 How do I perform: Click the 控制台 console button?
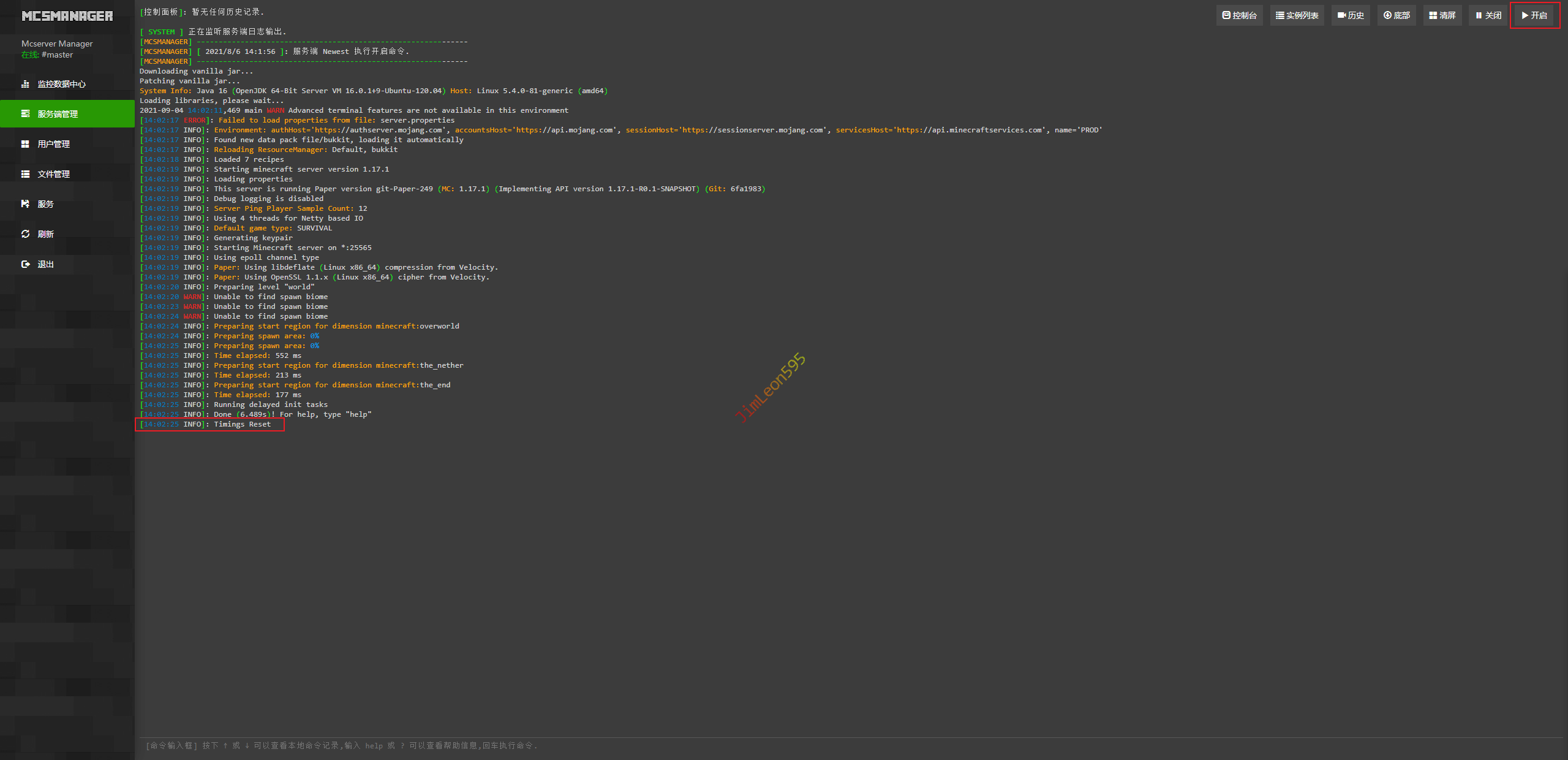coord(1239,15)
